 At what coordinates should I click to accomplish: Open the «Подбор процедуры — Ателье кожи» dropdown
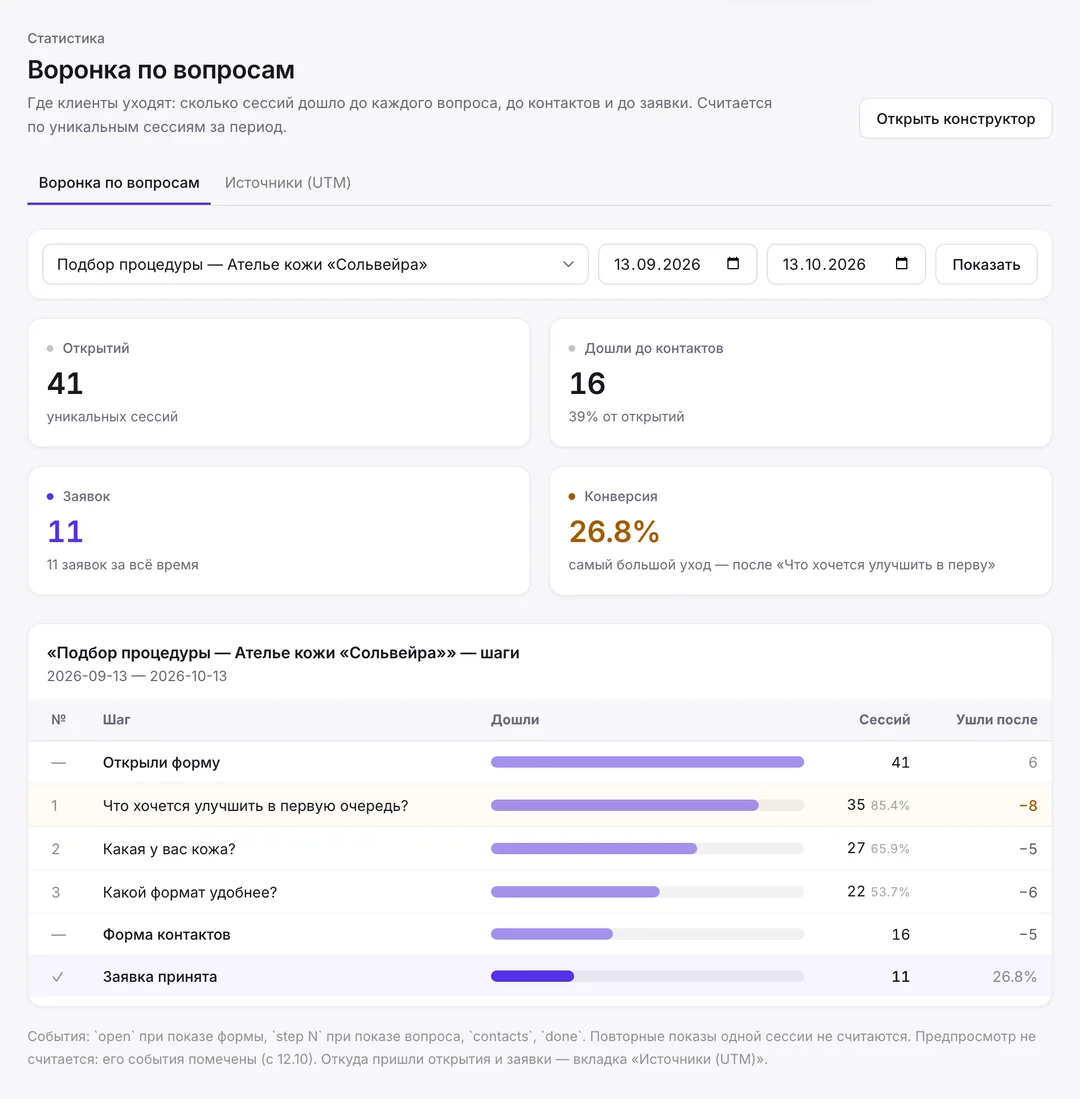315,264
